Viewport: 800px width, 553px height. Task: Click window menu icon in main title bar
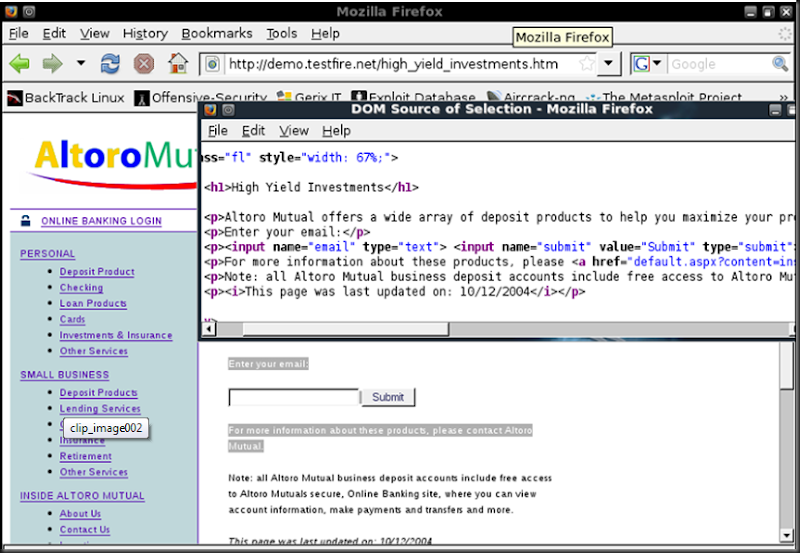(29, 11)
